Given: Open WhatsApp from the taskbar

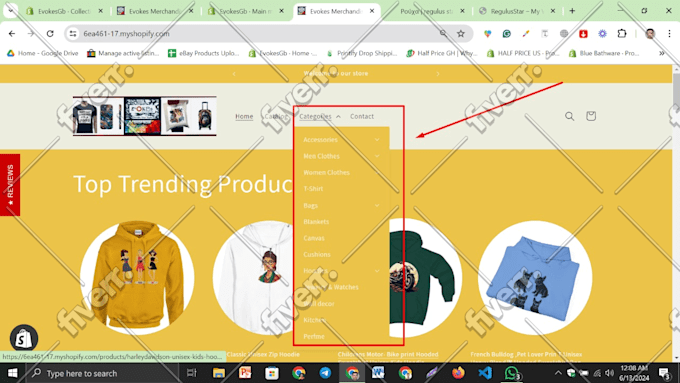Looking at the screenshot, I should (x=512, y=373).
